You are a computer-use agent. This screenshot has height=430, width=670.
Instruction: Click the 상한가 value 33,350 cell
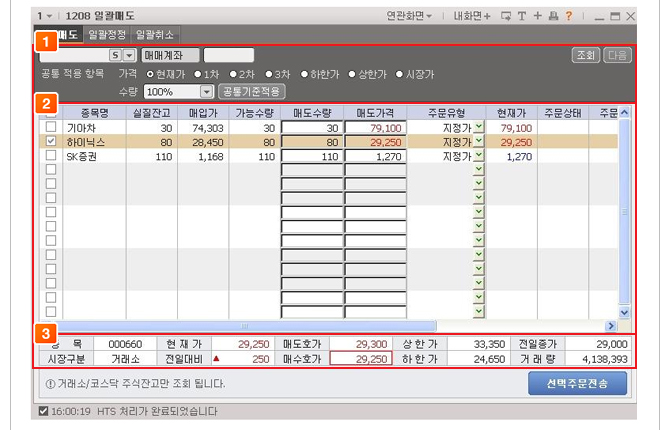coord(479,344)
